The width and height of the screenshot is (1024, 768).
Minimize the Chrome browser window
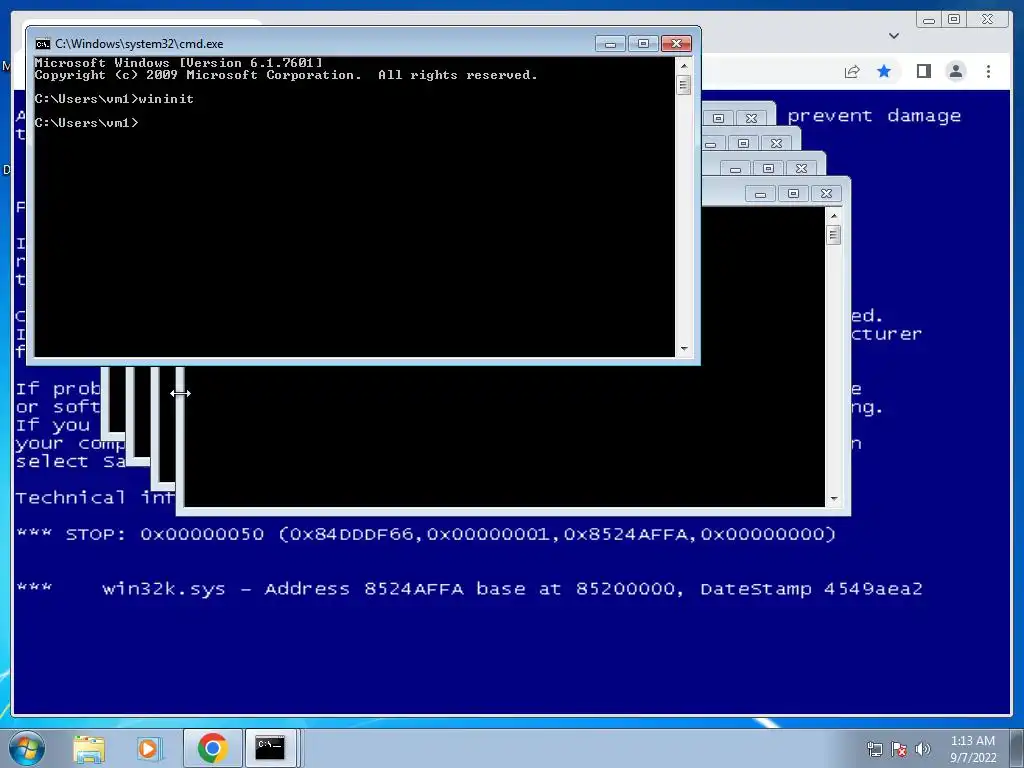pyautogui.click(x=929, y=20)
